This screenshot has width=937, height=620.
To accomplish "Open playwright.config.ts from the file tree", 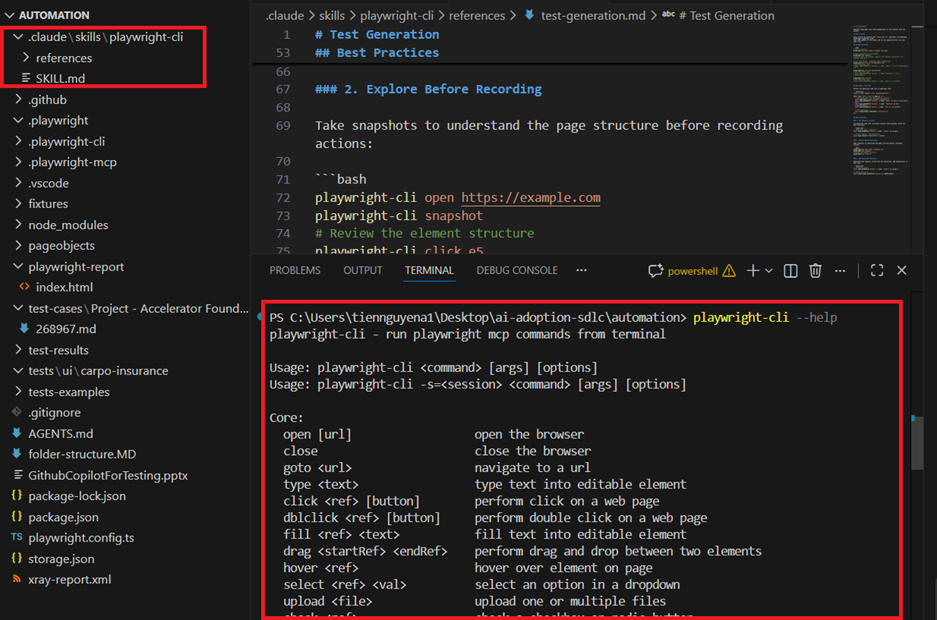I will tap(83, 538).
